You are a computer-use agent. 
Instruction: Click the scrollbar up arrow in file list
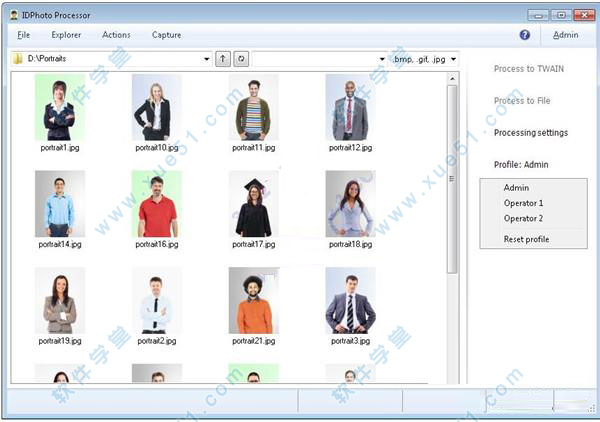click(452, 78)
